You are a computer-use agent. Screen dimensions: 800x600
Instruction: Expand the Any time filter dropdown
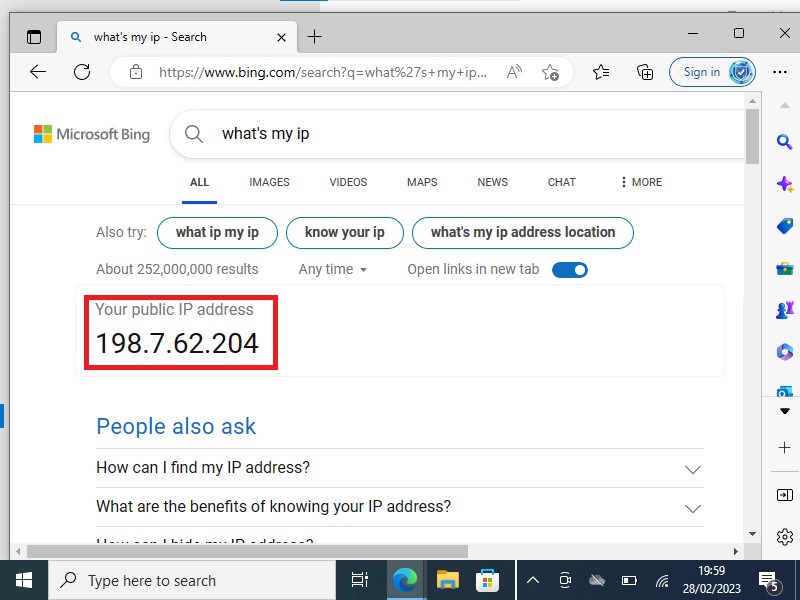click(x=333, y=270)
